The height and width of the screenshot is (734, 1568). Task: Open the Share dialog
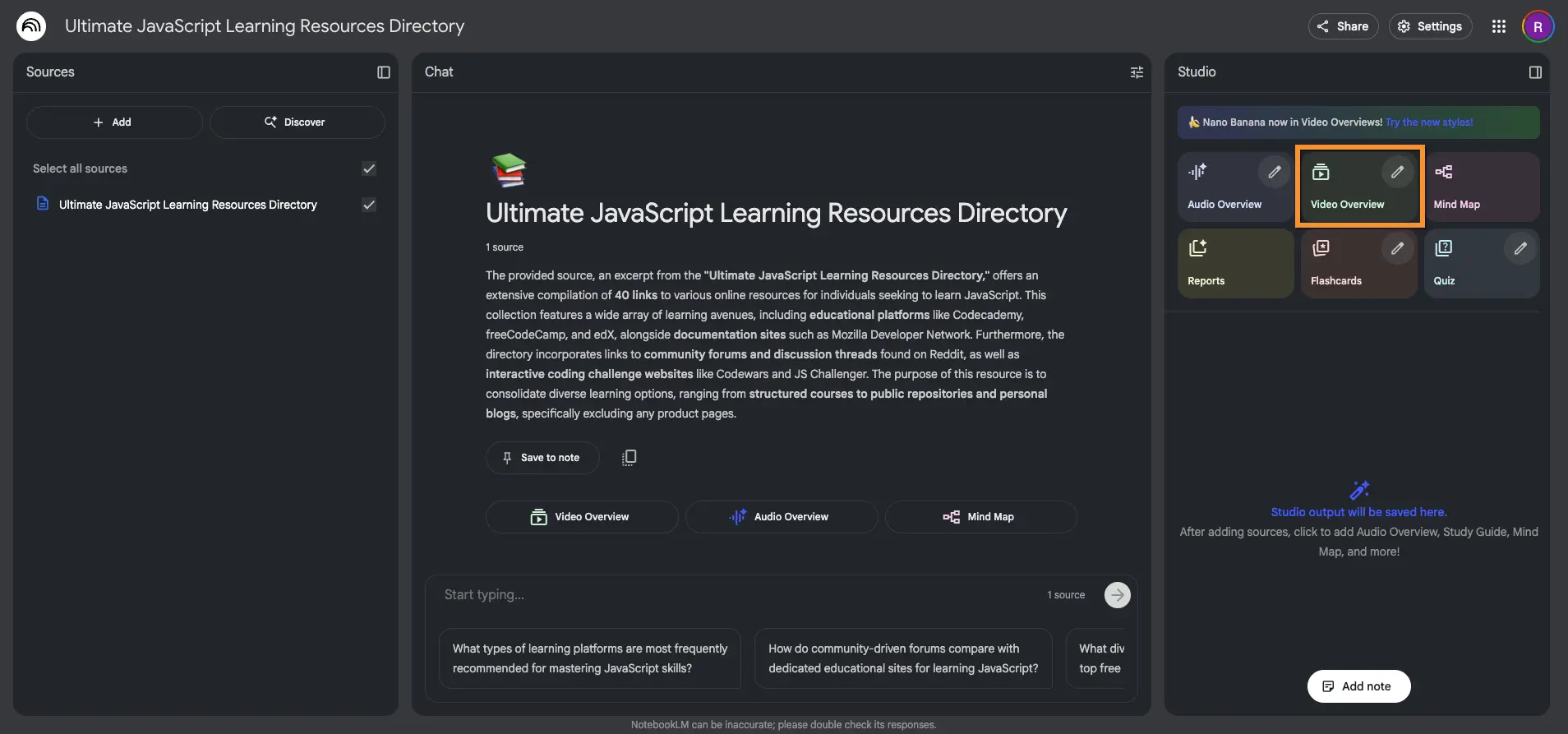(x=1343, y=26)
